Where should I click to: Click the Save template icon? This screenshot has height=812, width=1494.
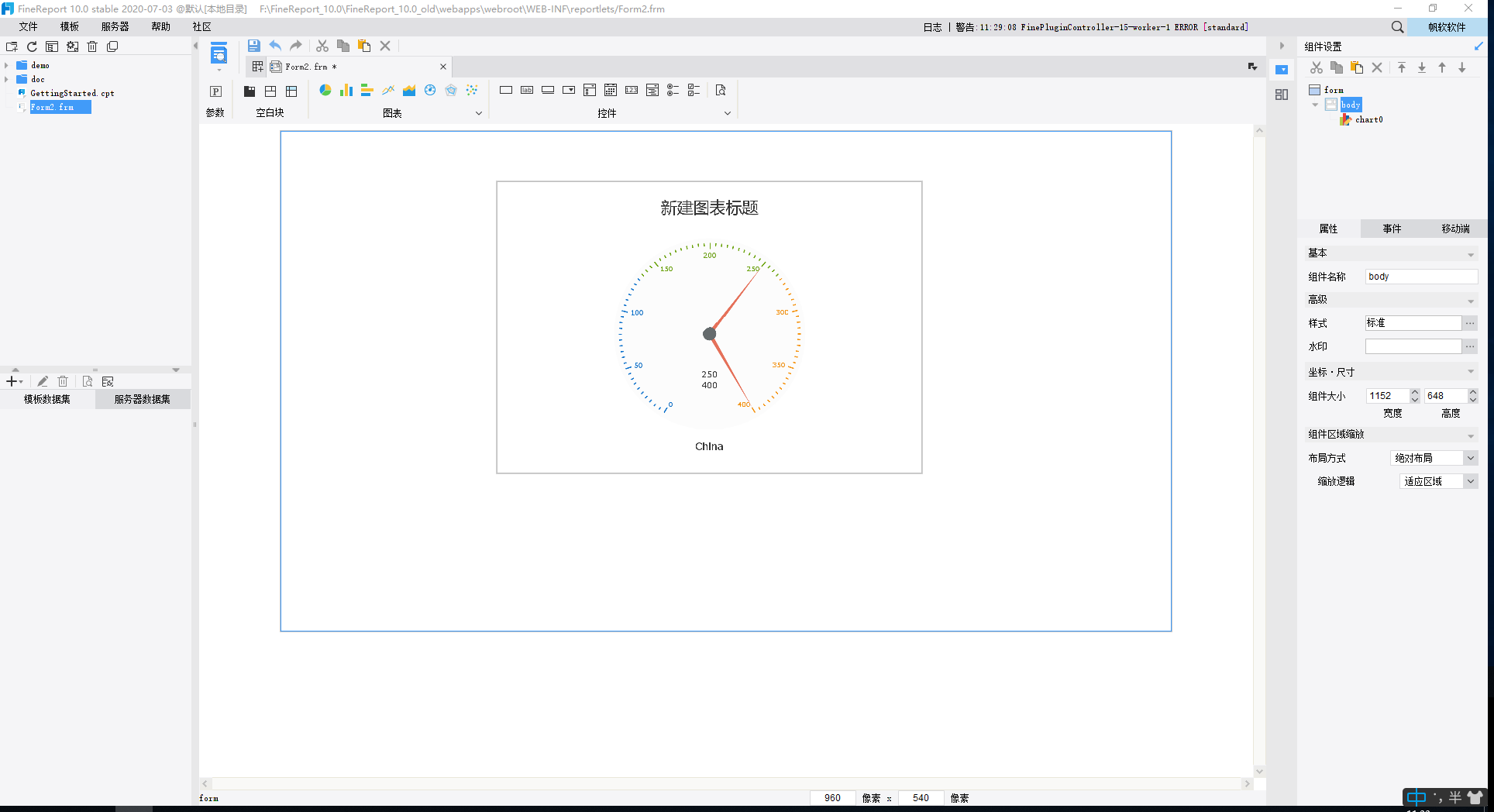pyautogui.click(x=253, y=46)
